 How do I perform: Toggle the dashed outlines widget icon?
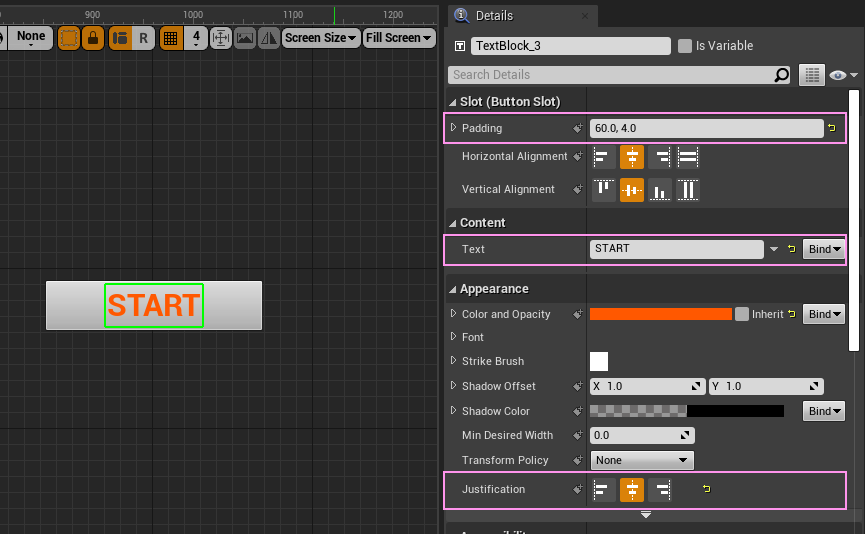(x=69, y=38)
